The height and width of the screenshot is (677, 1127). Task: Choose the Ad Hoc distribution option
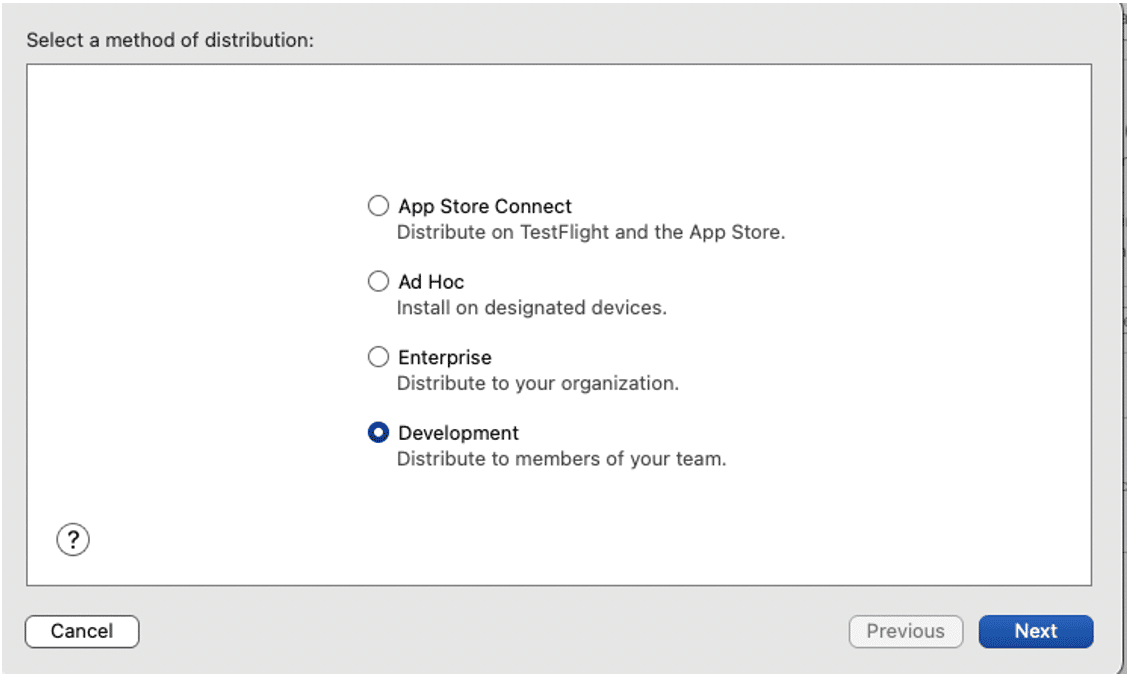[x=378, y=282]
